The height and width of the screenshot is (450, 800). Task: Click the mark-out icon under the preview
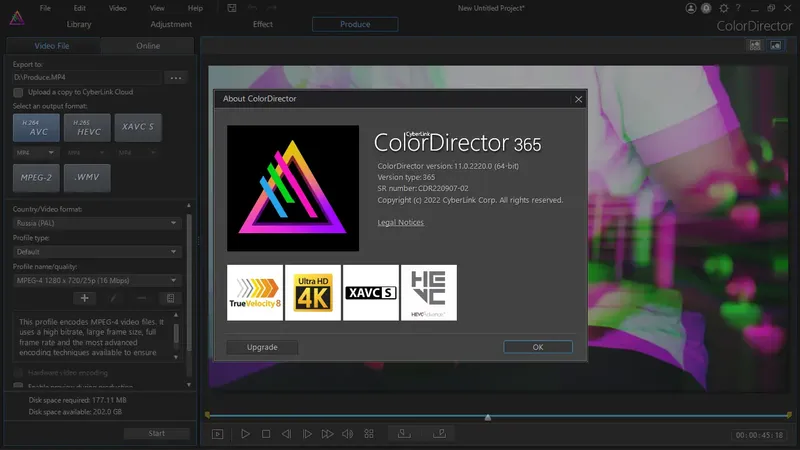click(x=439, y=433)
